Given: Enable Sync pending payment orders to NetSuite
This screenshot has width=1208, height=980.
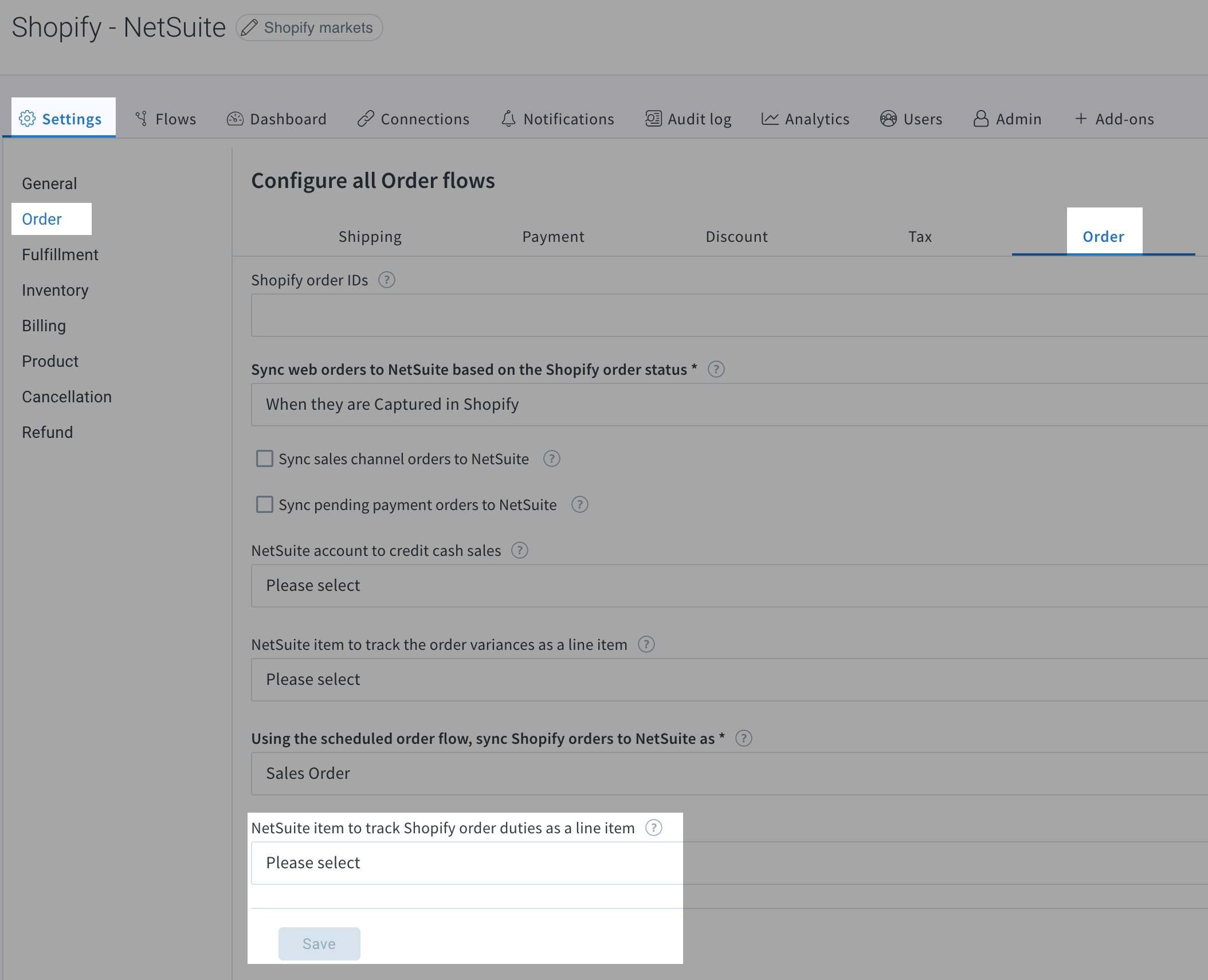Looking at the screenshot, I should (264, 504).
